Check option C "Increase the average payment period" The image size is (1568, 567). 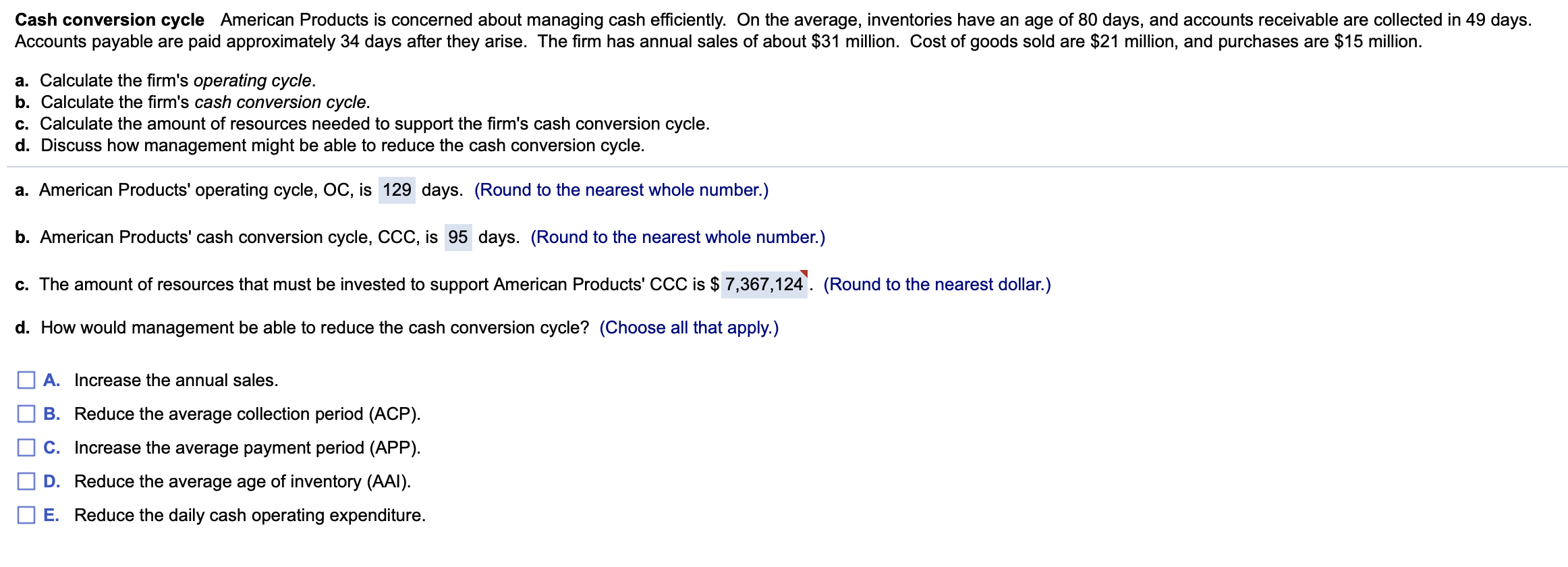pyautogui.click(x=27, y=448)
